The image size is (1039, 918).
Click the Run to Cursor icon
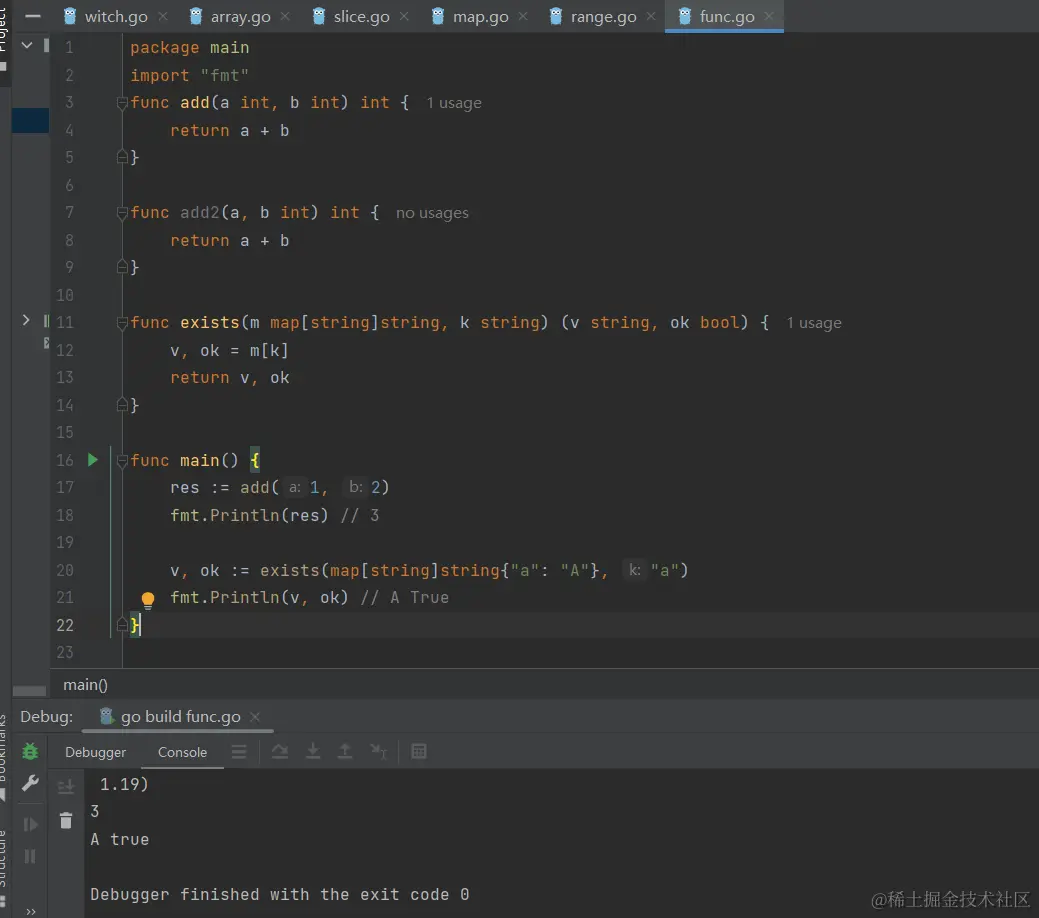pyautogui.click(x=378, y=752)
